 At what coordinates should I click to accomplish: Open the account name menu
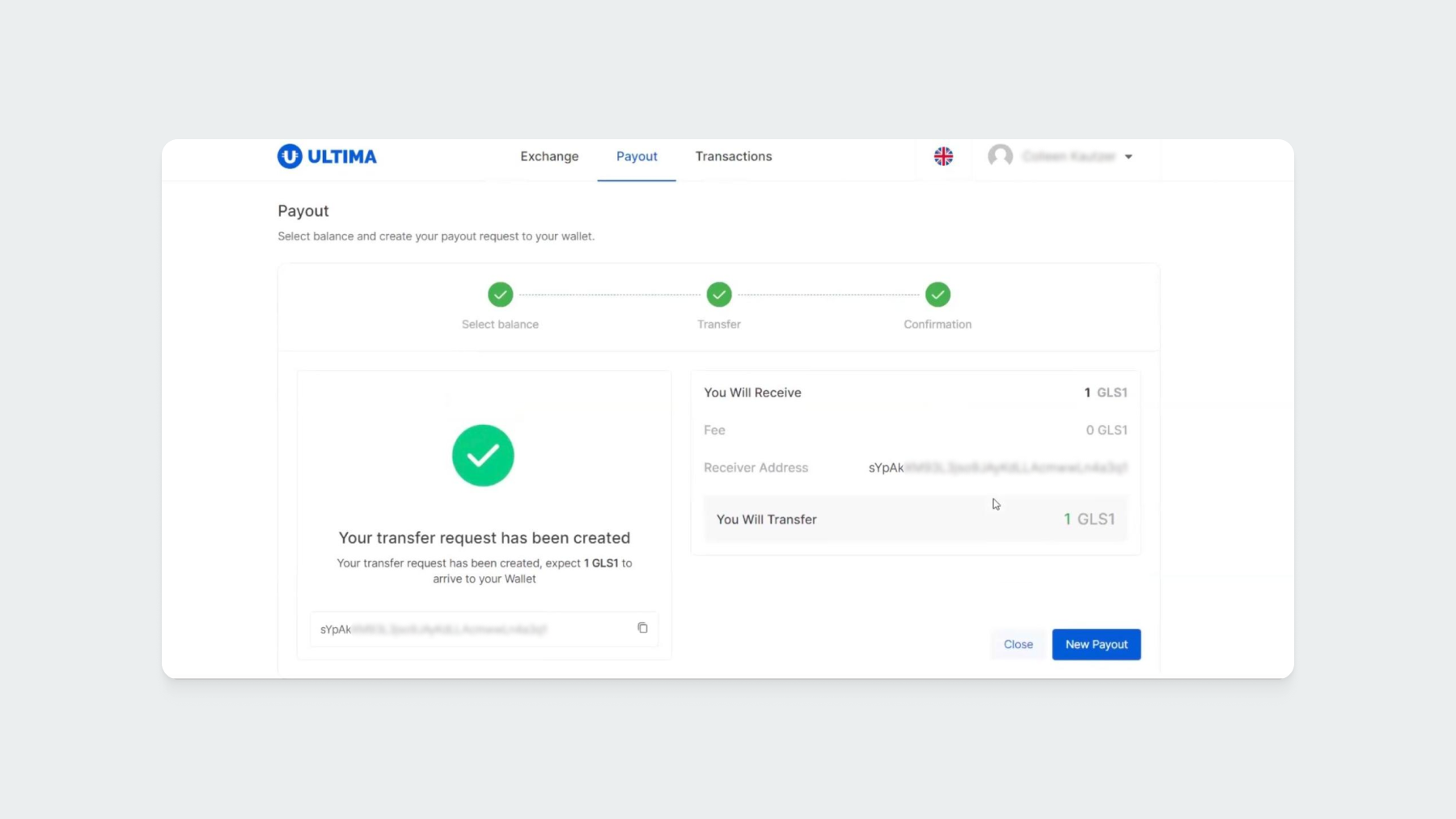[x=1069, y=156]
